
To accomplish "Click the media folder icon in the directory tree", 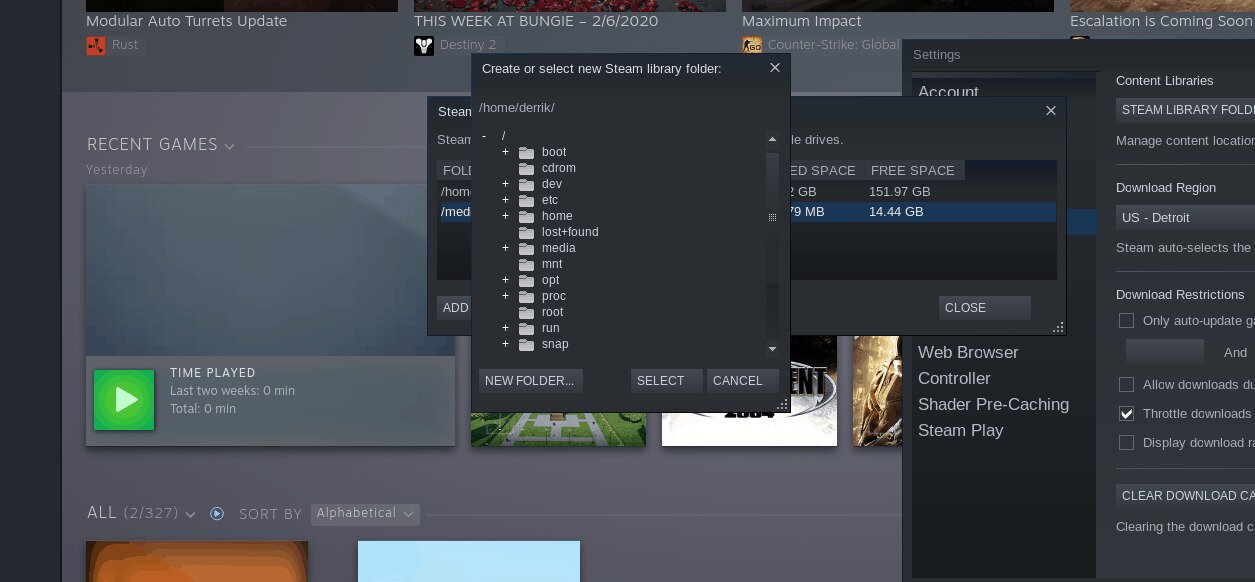I will (527, 247).
